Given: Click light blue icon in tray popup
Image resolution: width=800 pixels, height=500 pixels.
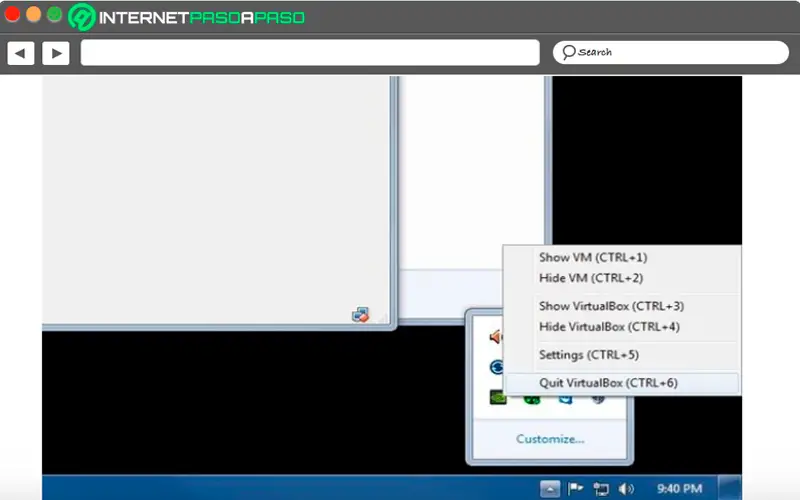Looking at the screenshot, I should [x=565, y=399].
